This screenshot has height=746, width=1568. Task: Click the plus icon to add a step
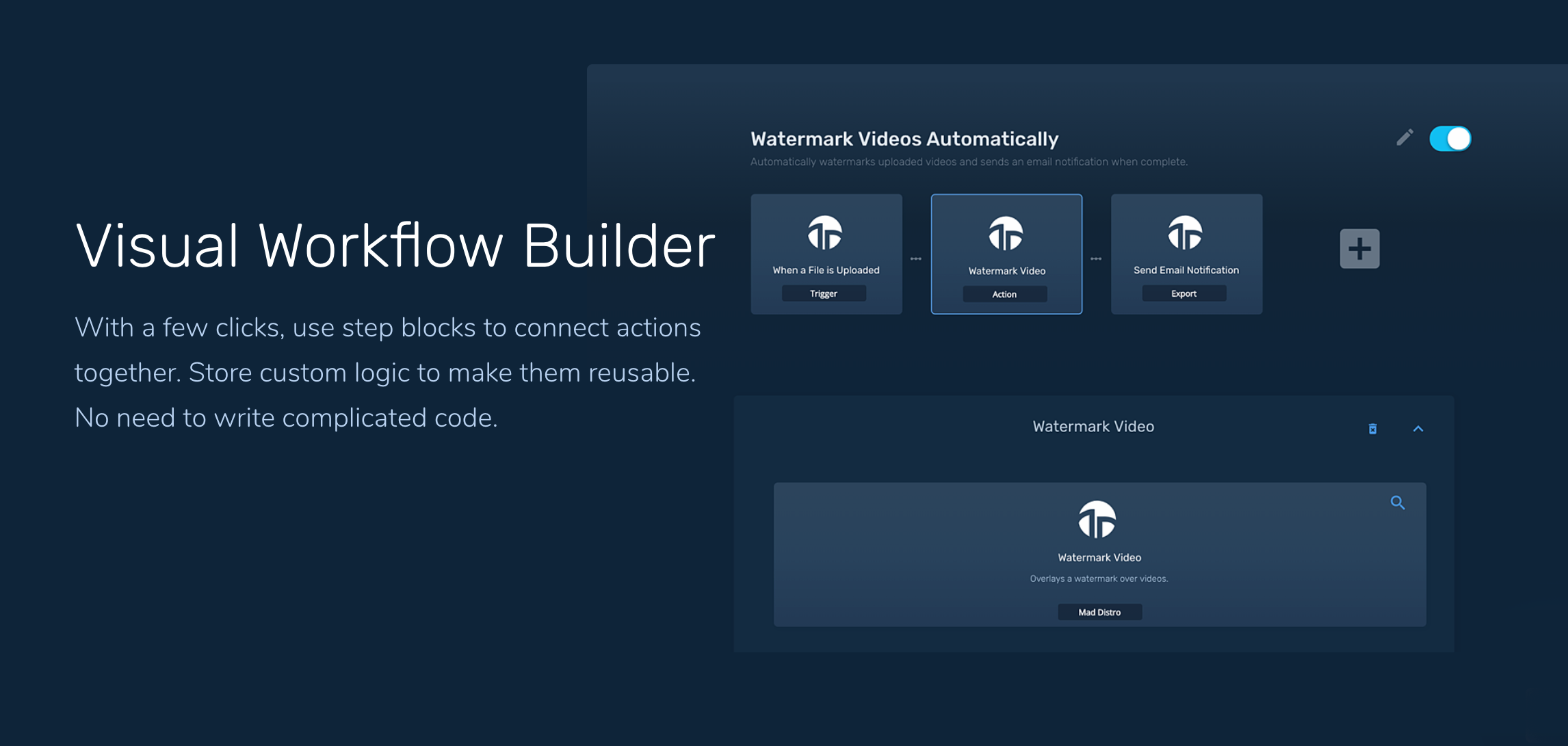coord(1359,248)
